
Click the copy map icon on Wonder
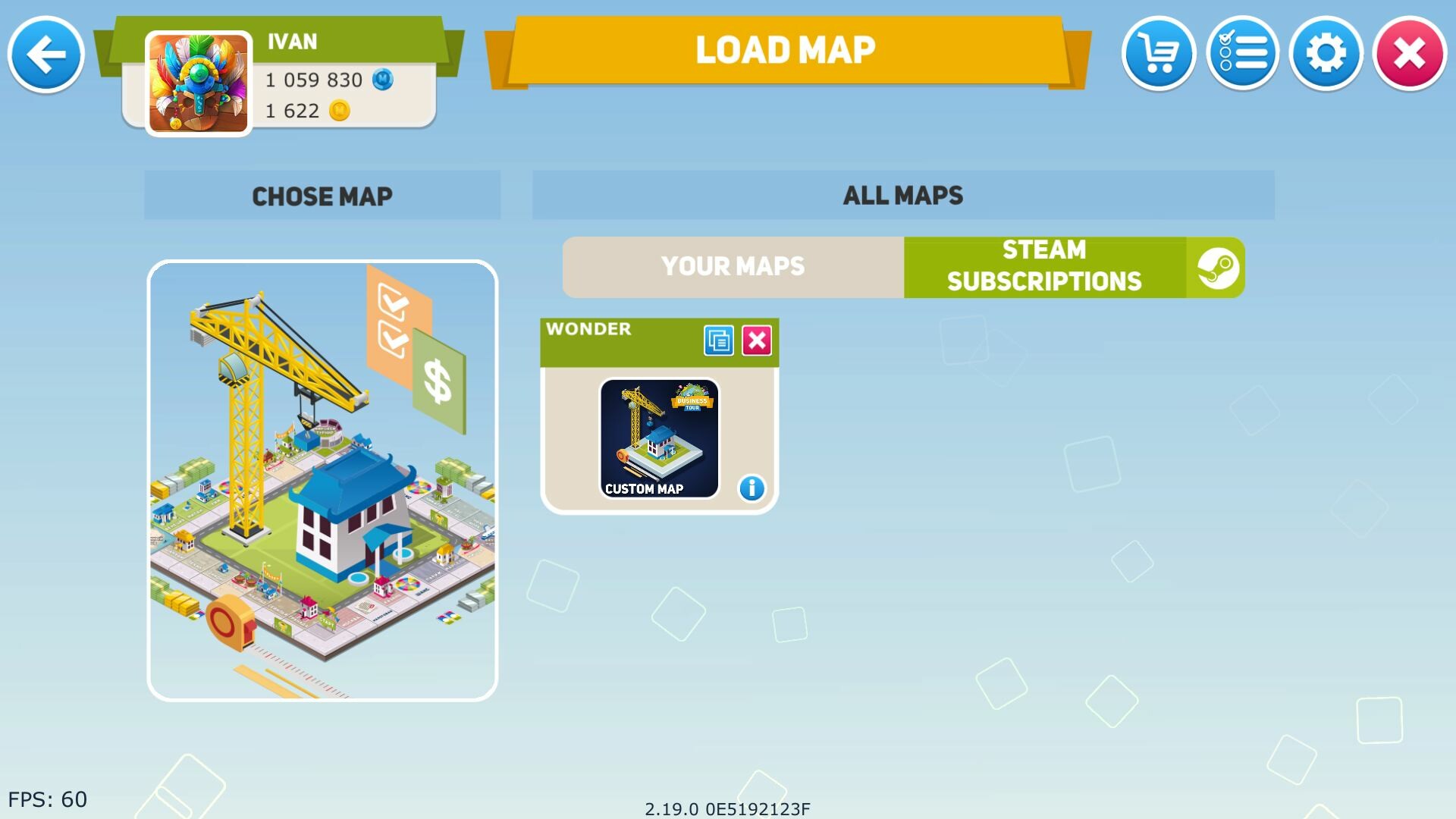click(x=718, y=340)
